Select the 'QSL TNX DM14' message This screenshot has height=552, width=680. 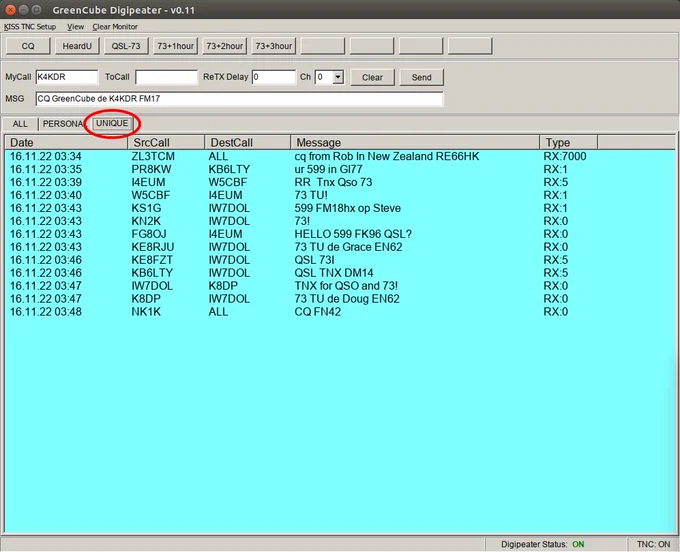pyautogui.click(x=333, y=273)
